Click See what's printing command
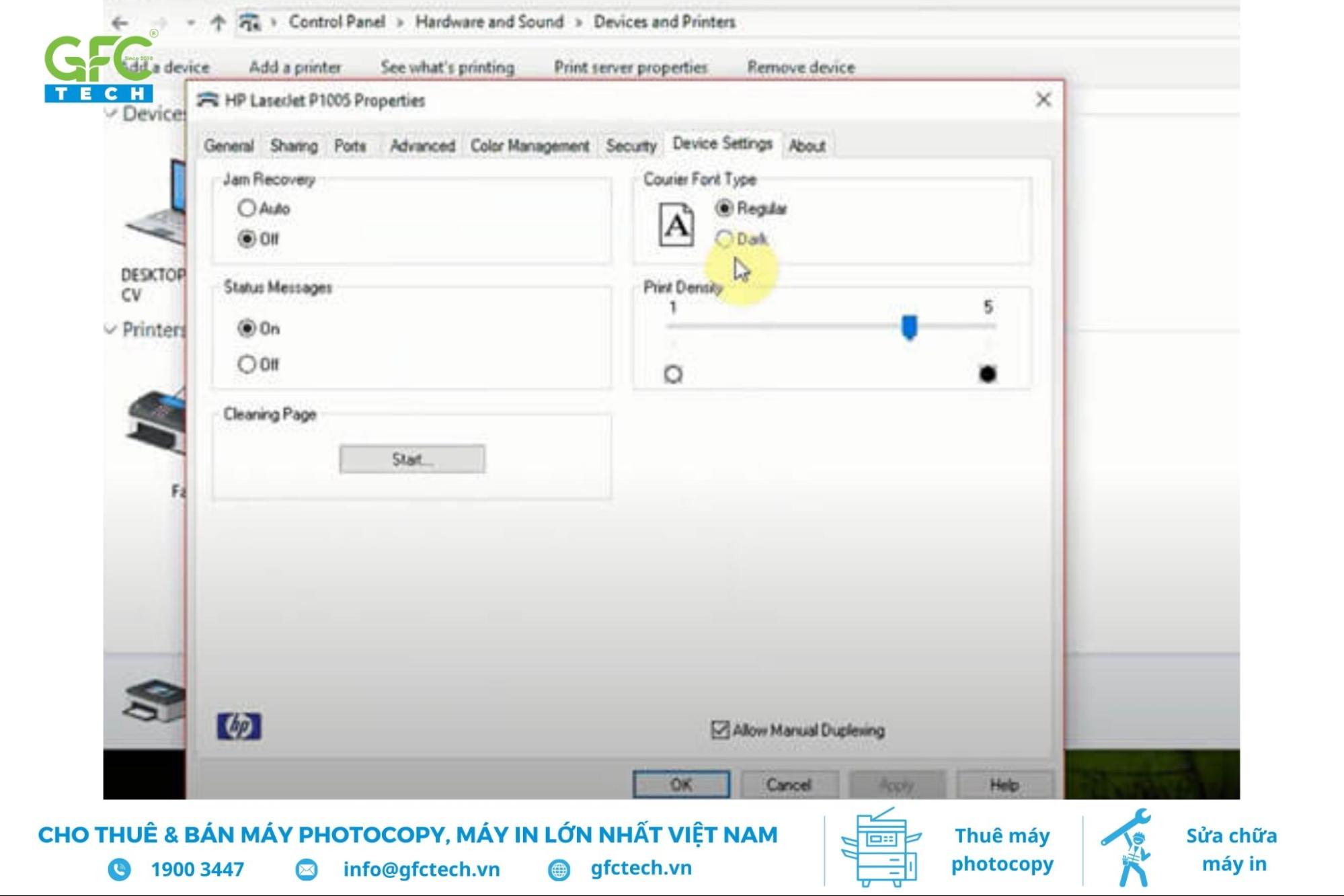1344x896 pixels. click(x=447, y=67)
